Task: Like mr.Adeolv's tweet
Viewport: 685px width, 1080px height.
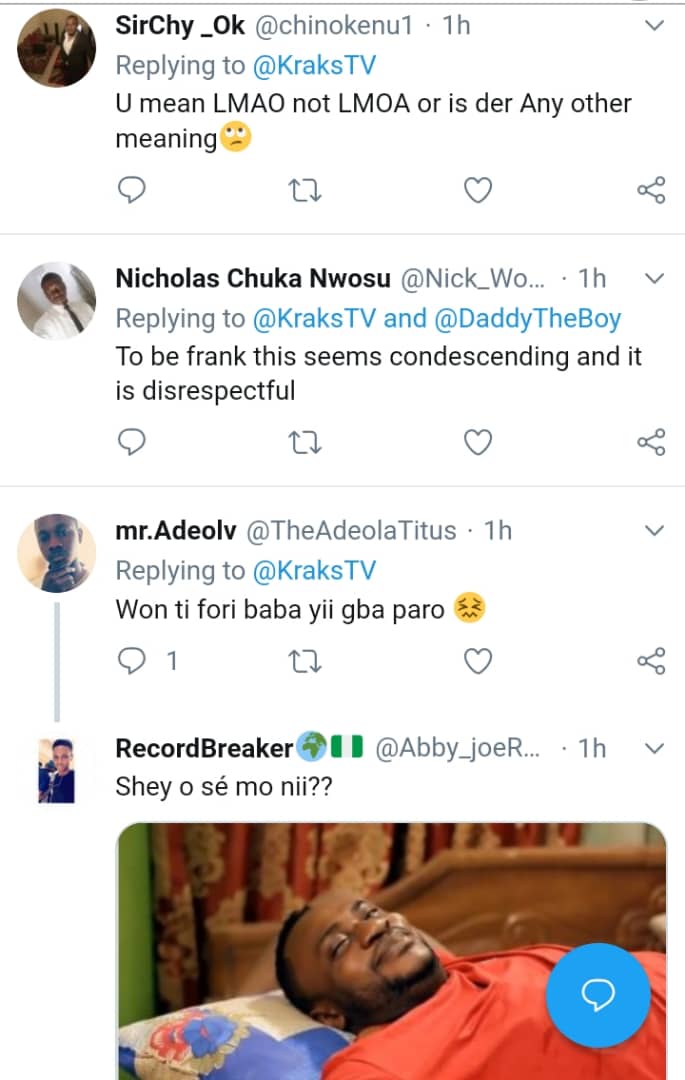Action: (x=479, y=661)
